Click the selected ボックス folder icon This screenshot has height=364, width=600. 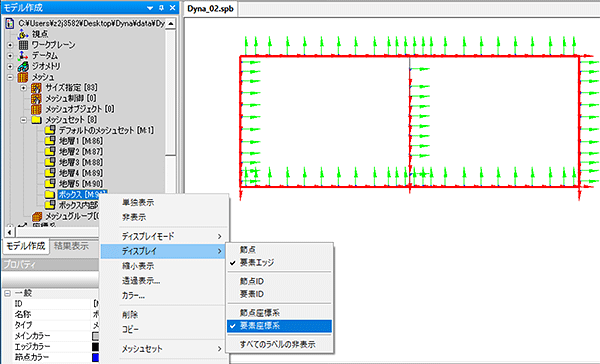pyautogui.click(x=50, y=194)
